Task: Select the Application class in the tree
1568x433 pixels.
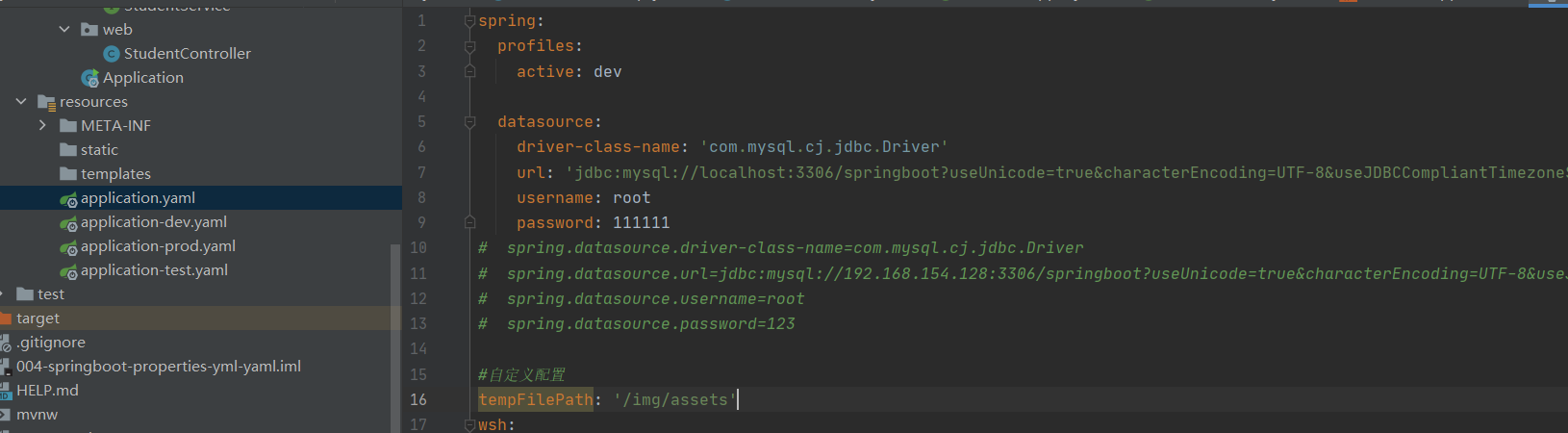Action: [x=143, y=78]
